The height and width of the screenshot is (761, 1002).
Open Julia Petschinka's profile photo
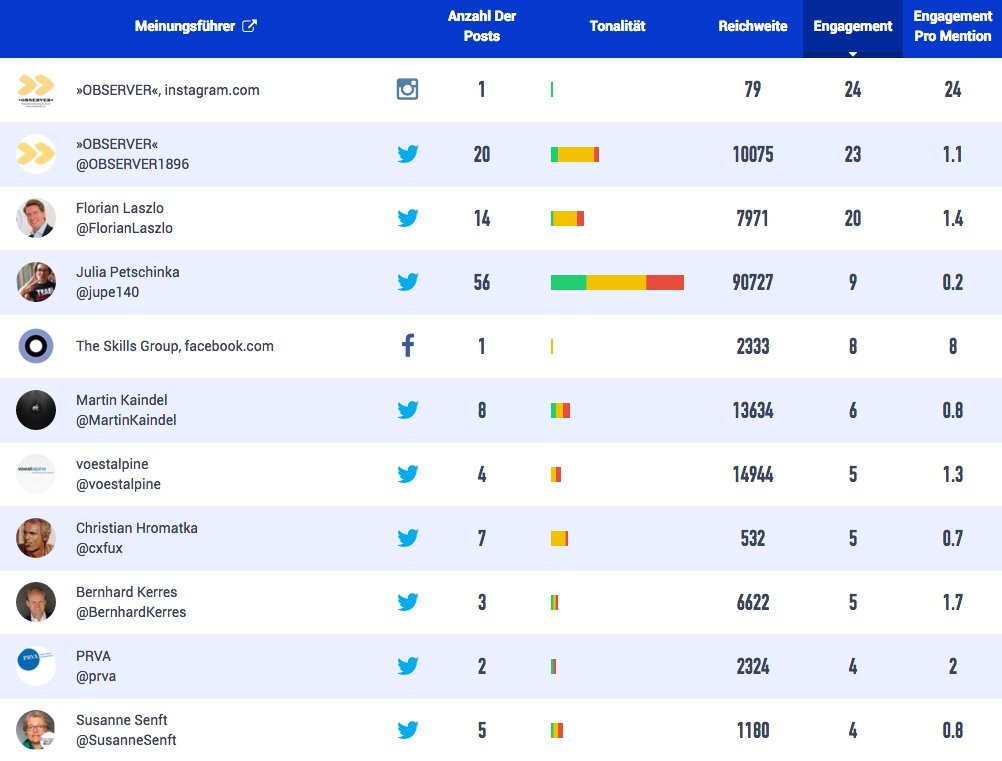click(x=36, y=282)
